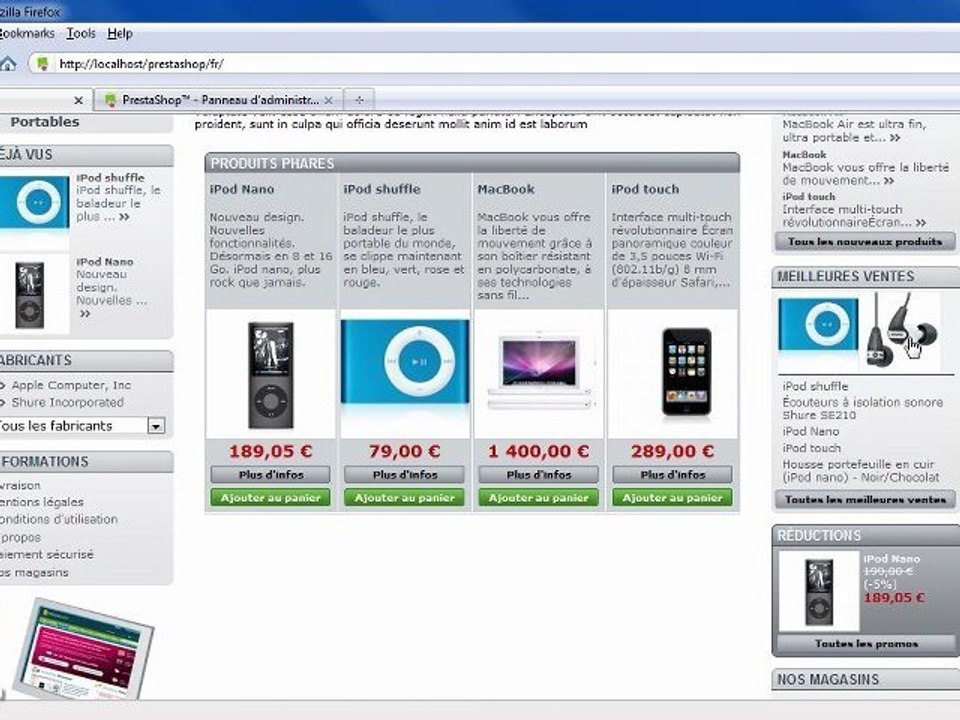Image resolution: width=960 pixels, height=720 pixels.
Task: Open the Bookmarks menu
Action: [x=27, y=33]
